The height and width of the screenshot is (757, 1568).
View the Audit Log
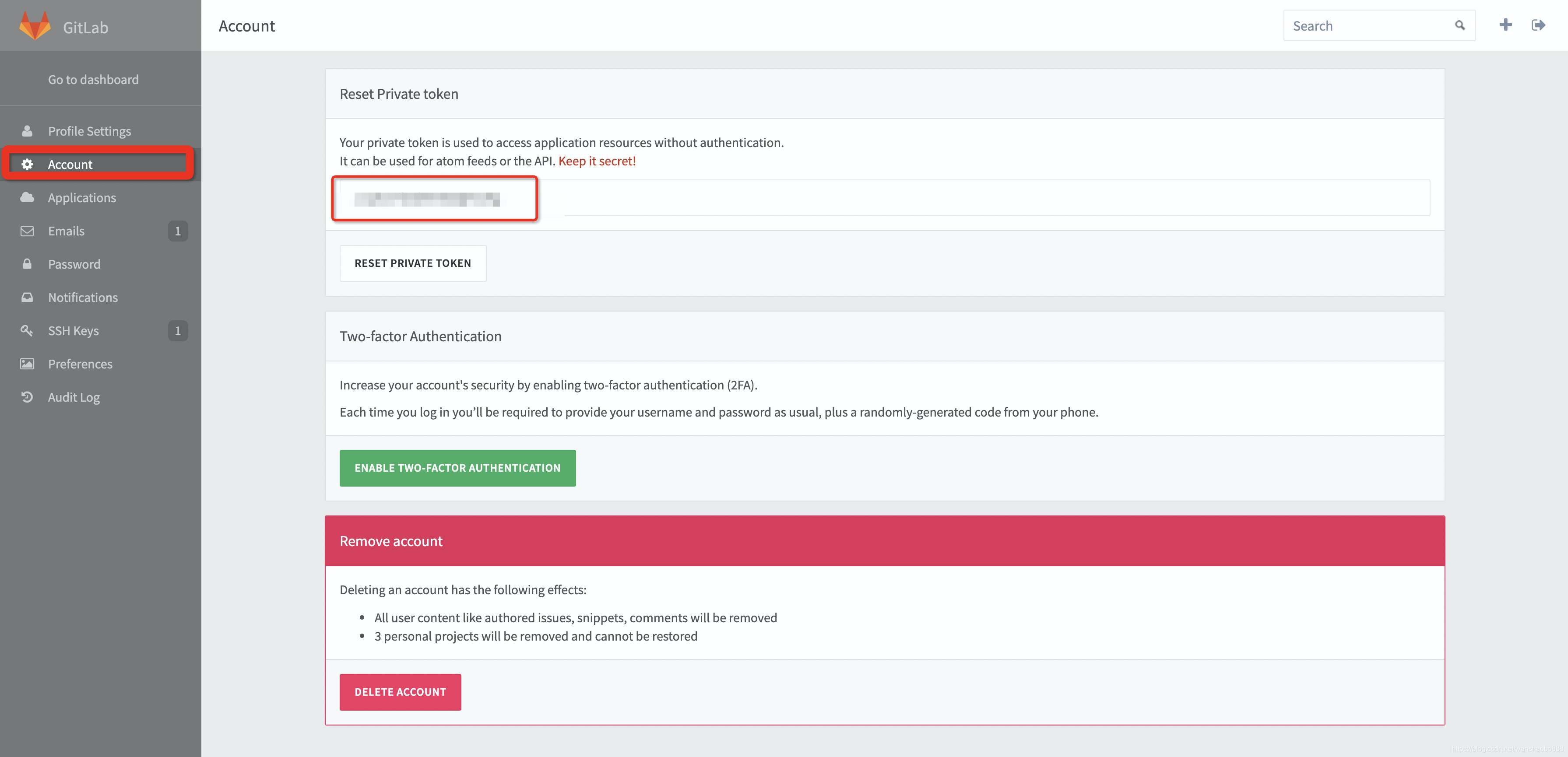(x=100, y=397)
